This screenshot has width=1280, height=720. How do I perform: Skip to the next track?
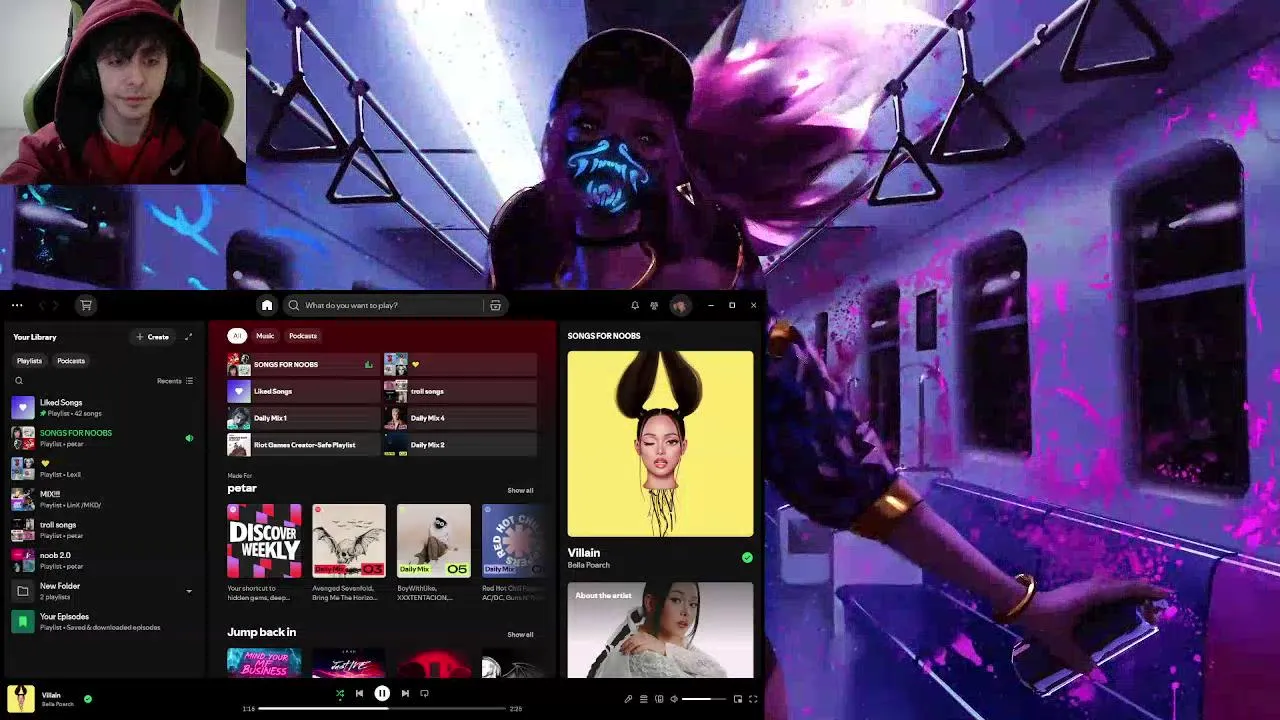click(x=405, y=693)
